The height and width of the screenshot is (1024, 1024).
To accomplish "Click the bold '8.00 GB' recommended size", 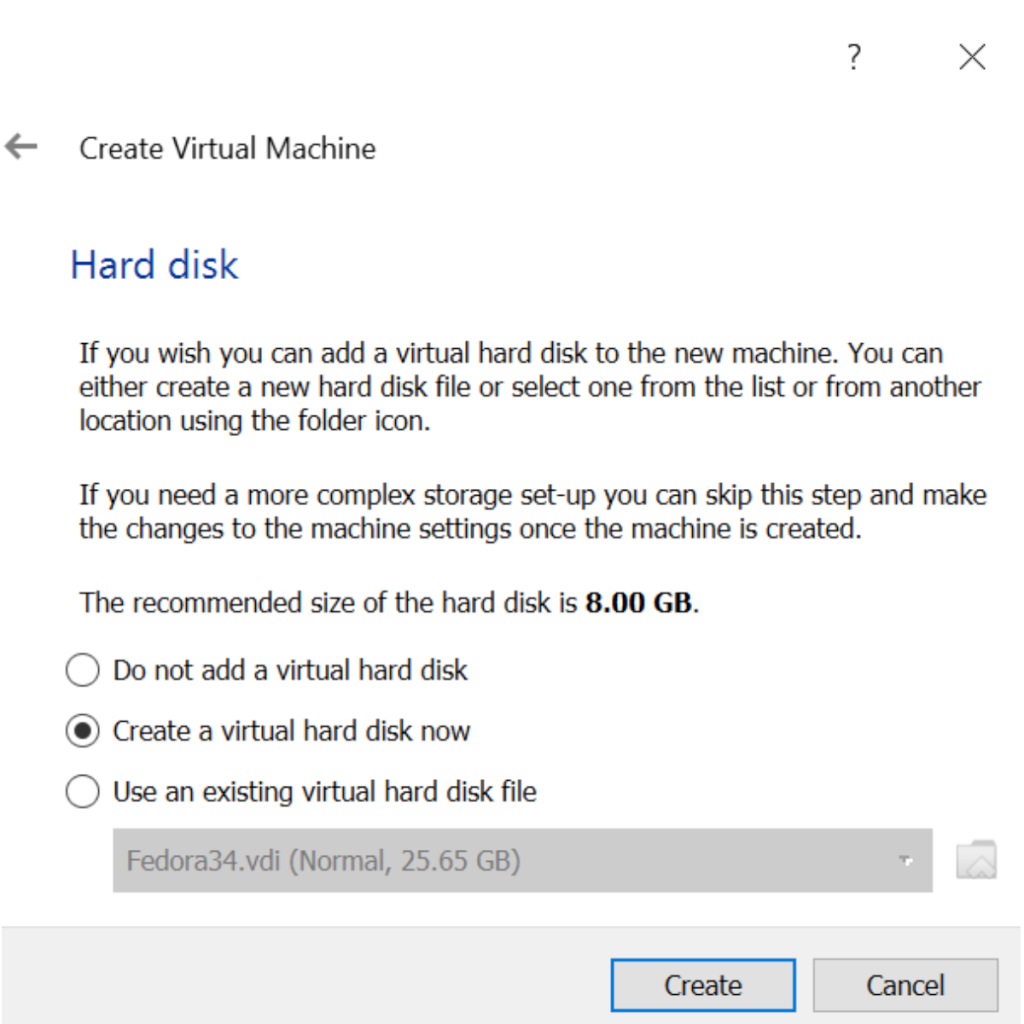I will pyautogui.click(x=639, y=603).
